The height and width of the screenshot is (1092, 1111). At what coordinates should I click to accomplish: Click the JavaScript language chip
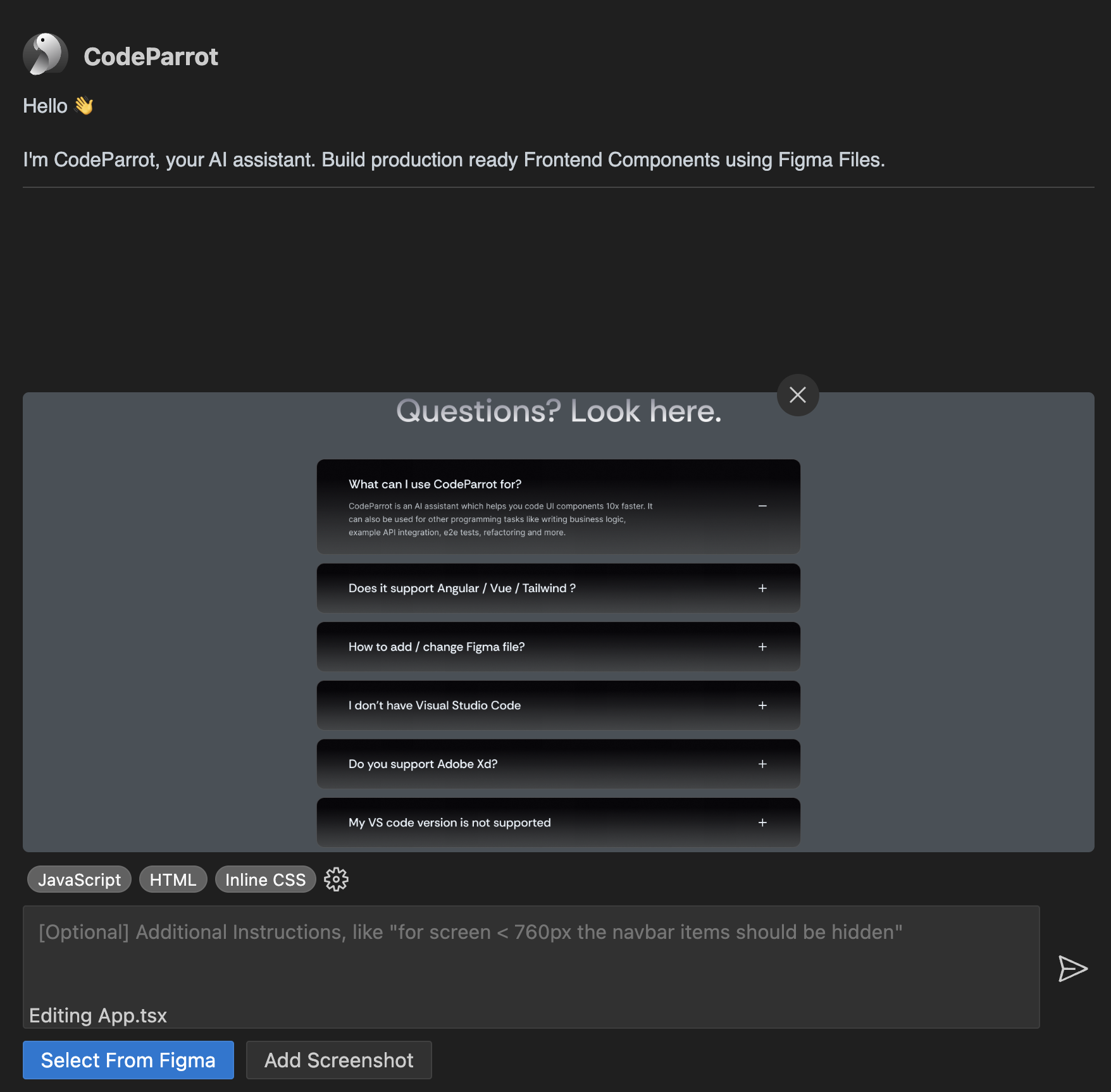pos(79,879)
